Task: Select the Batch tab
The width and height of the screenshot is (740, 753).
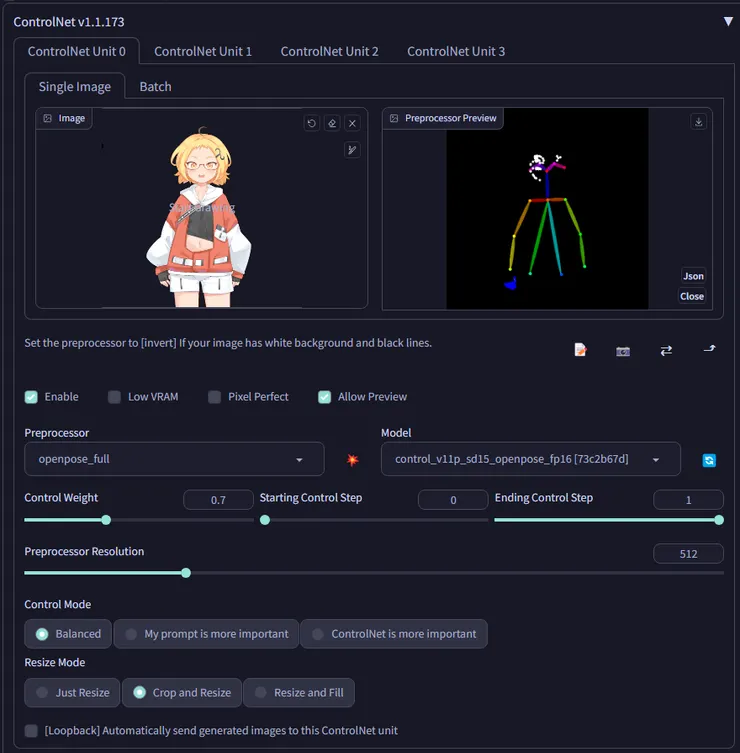Action: click(x=156, y=86)
